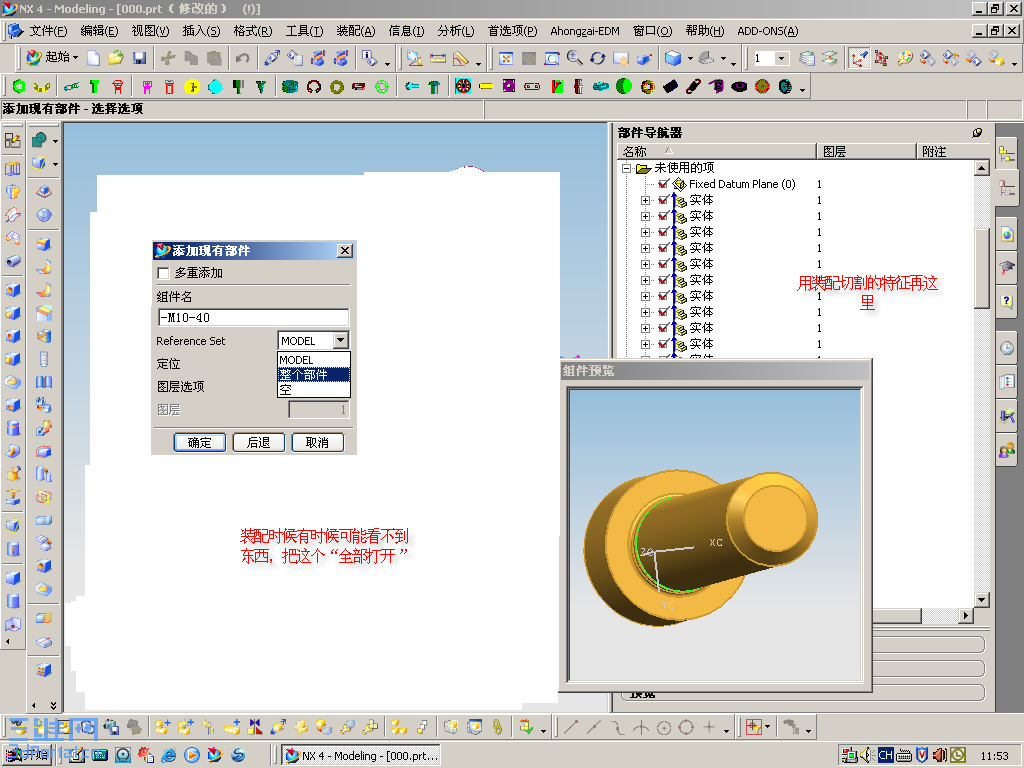Click the shaded cube rendering style icon

click(x=673, y=58)
